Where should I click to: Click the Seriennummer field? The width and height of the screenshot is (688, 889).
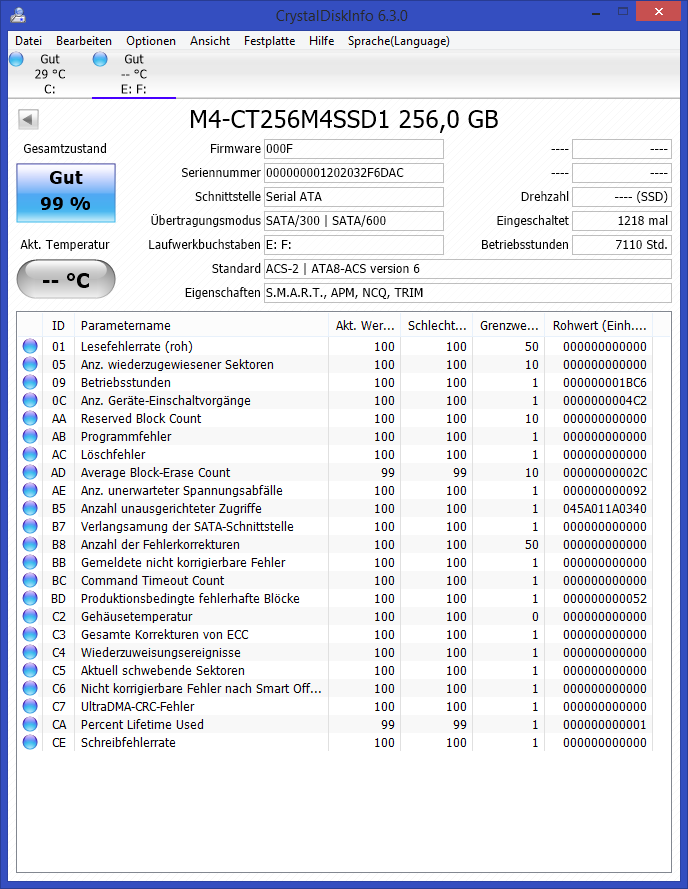353,173
